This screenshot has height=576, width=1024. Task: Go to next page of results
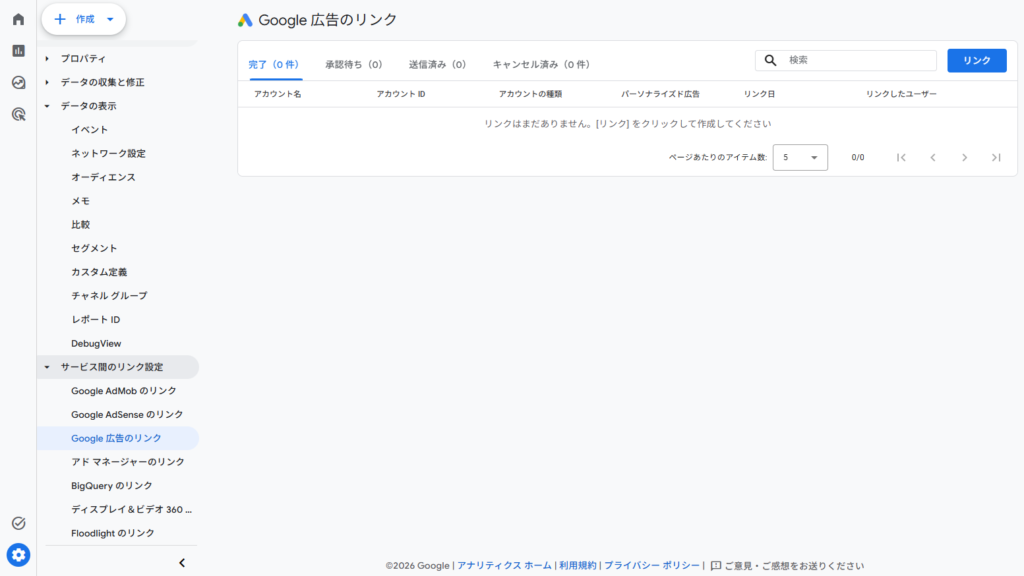point(965,157)
